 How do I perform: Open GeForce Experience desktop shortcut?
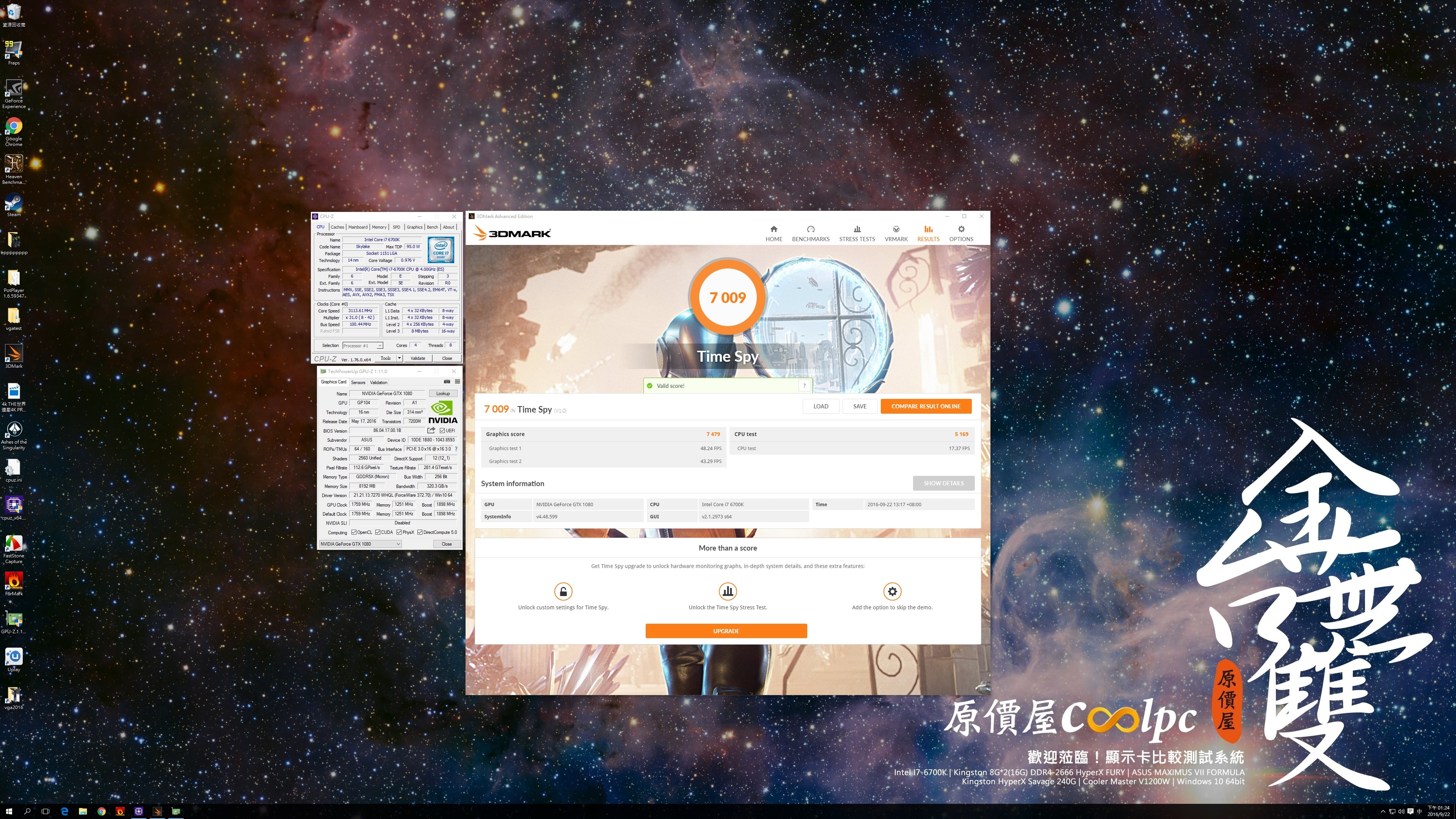tap(14, 93)
